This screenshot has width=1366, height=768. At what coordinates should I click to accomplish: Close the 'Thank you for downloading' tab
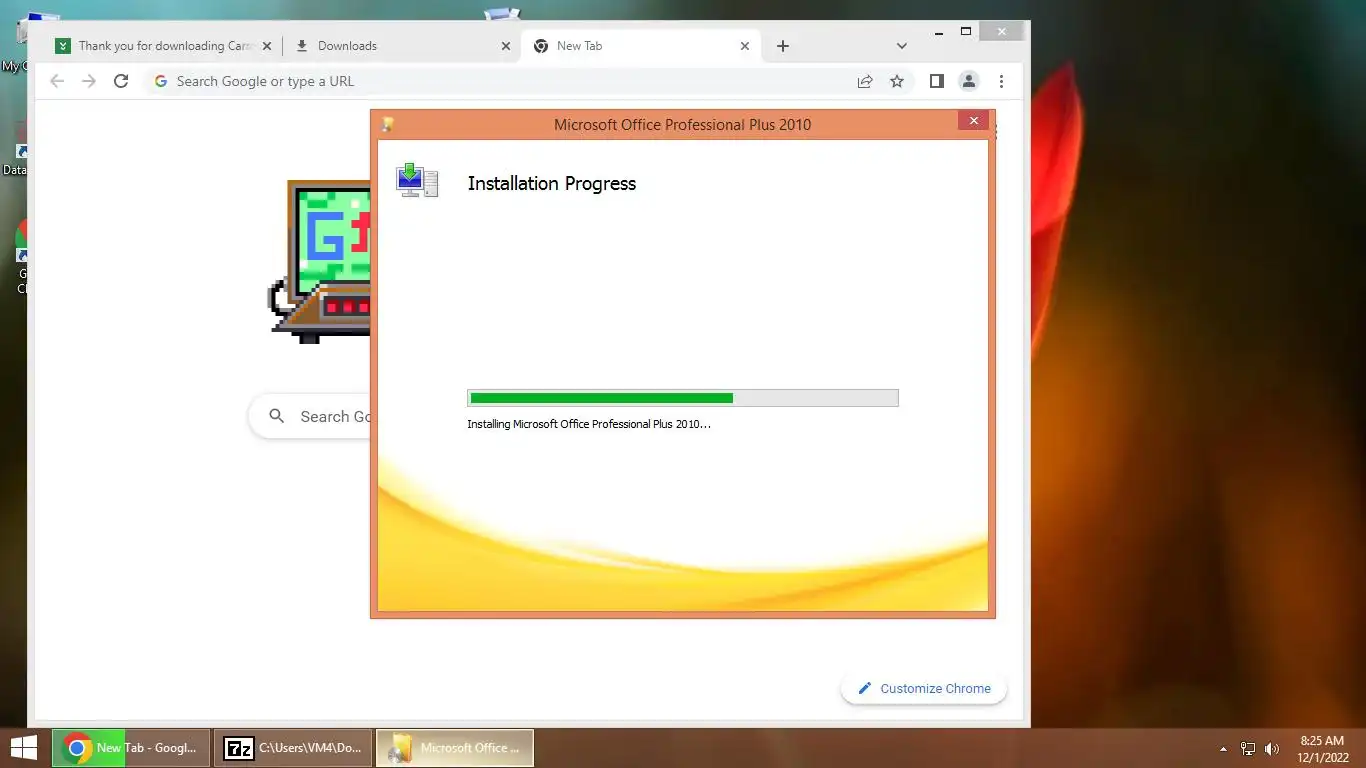click(x=267, y=46)
